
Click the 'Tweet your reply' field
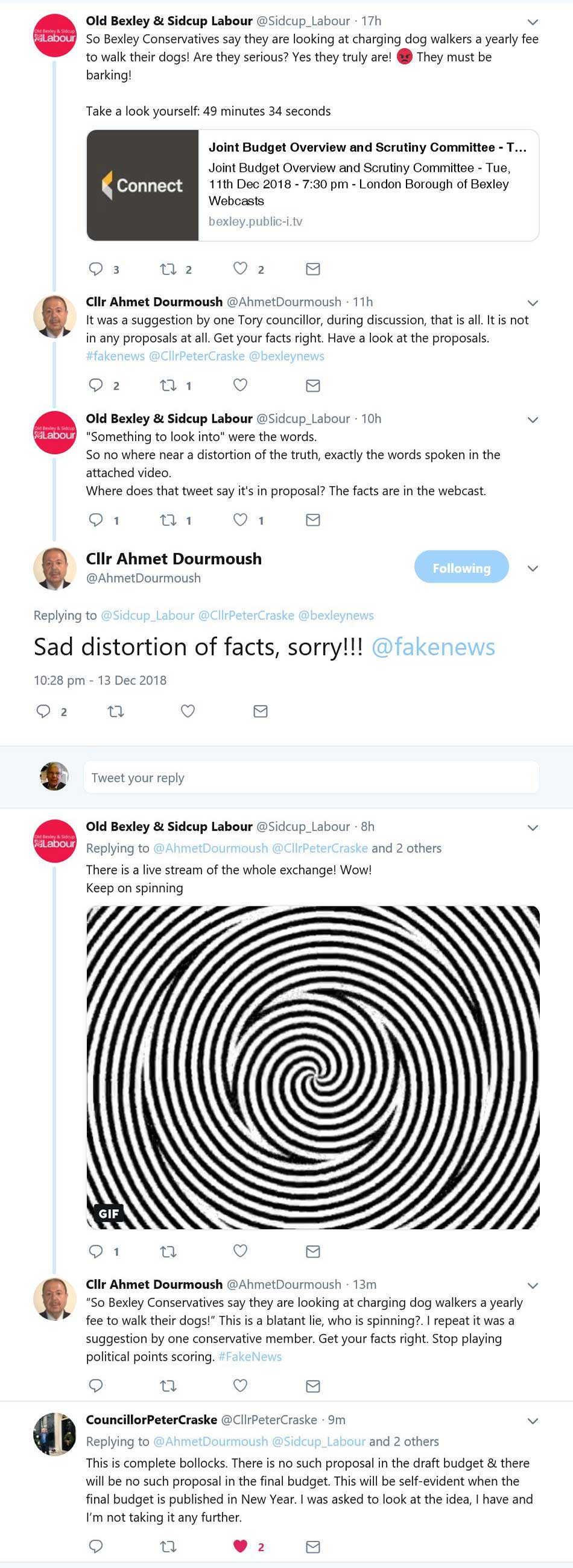click(311, 777)
